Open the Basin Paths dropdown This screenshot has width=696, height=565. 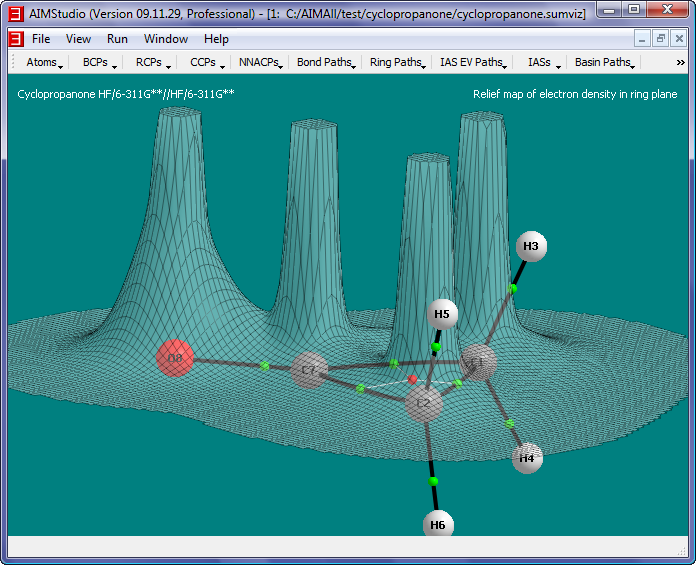605,62
